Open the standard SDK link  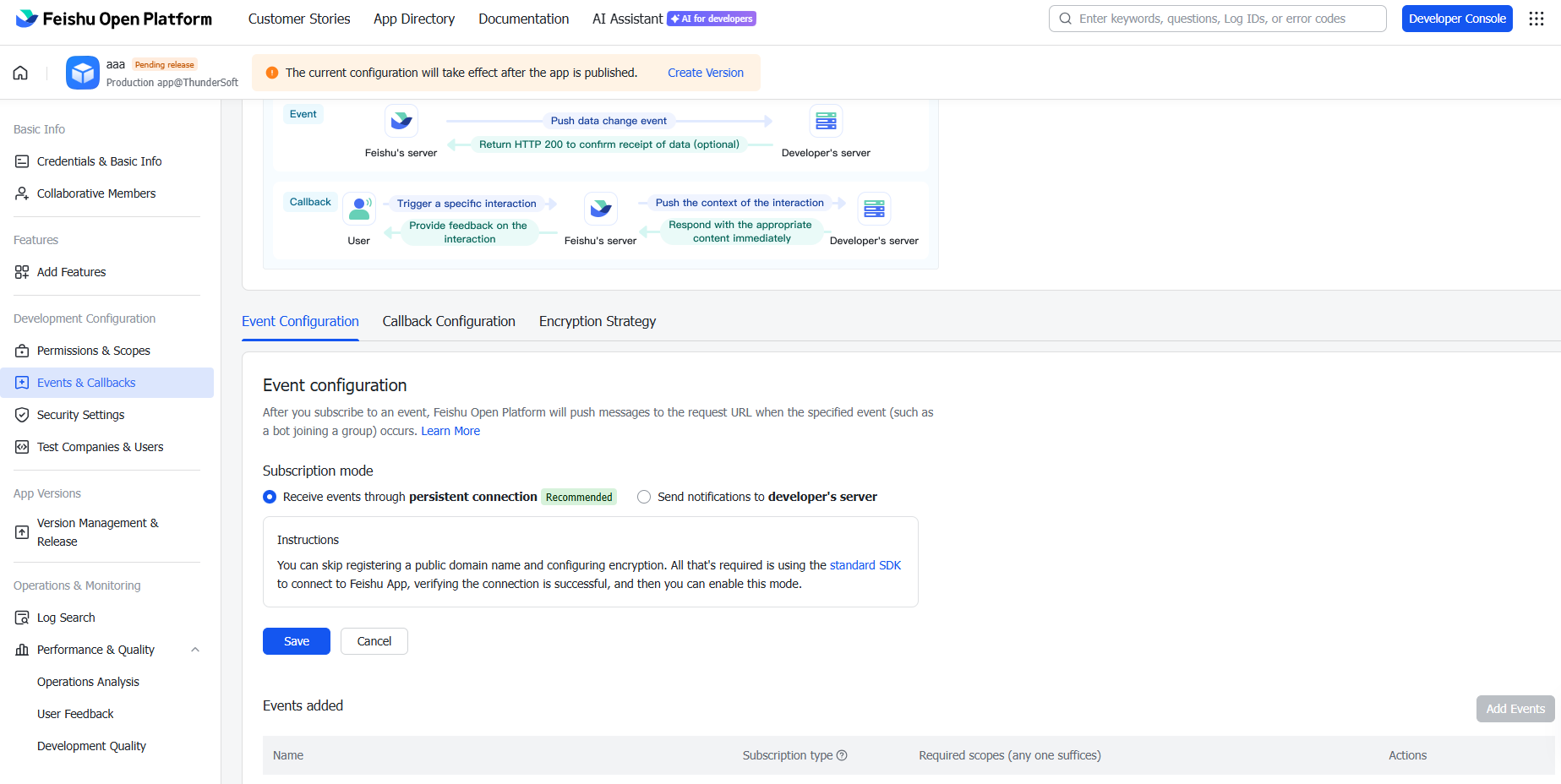[865, 565]
